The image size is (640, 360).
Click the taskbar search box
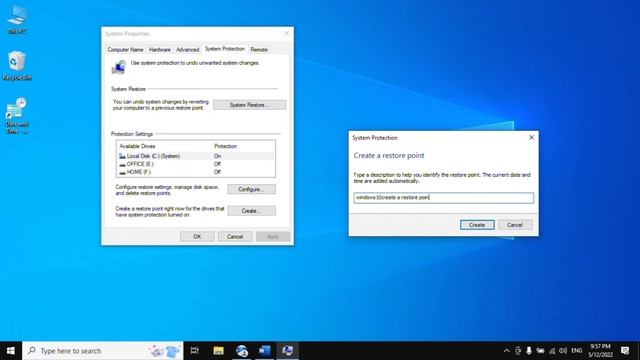[x=103, y=351]
